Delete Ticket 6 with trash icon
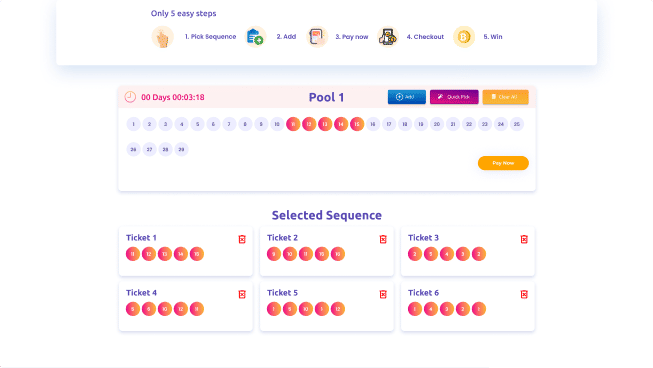 524,294
